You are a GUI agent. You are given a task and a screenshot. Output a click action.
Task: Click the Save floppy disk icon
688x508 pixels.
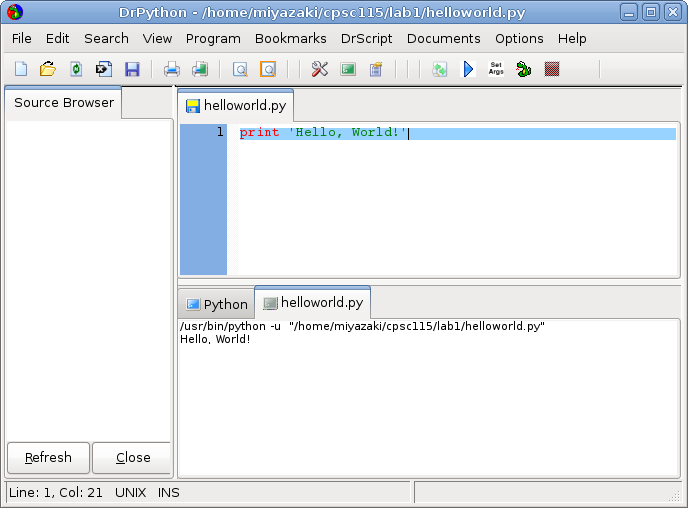pyautogui.click(x=132, y=69)
